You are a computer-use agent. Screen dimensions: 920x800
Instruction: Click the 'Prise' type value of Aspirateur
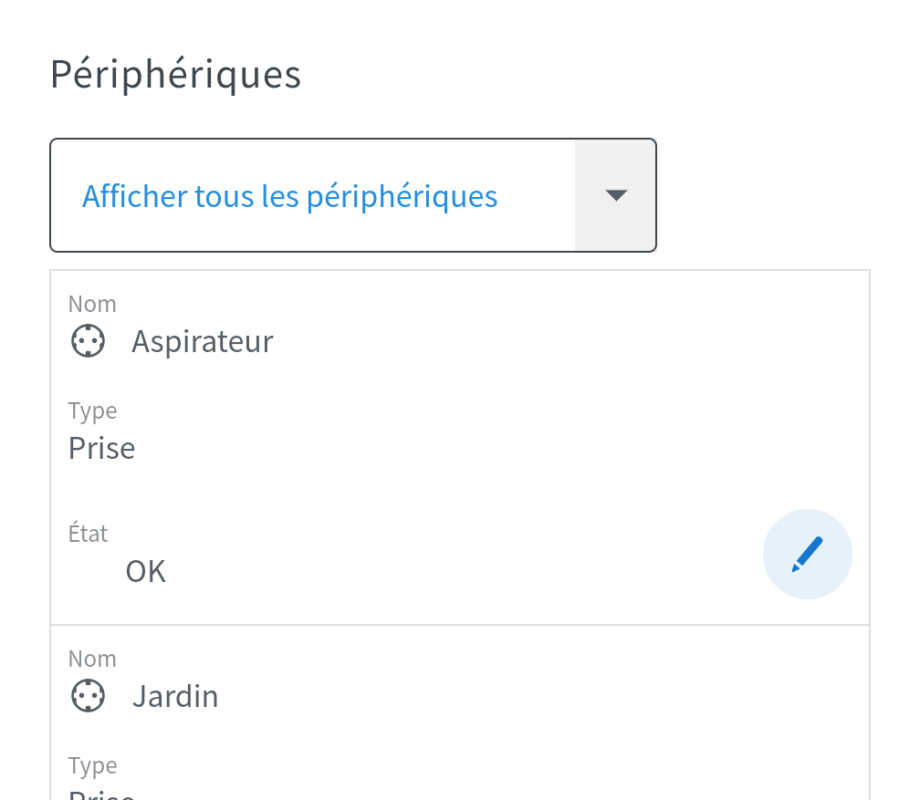[102, 448]
